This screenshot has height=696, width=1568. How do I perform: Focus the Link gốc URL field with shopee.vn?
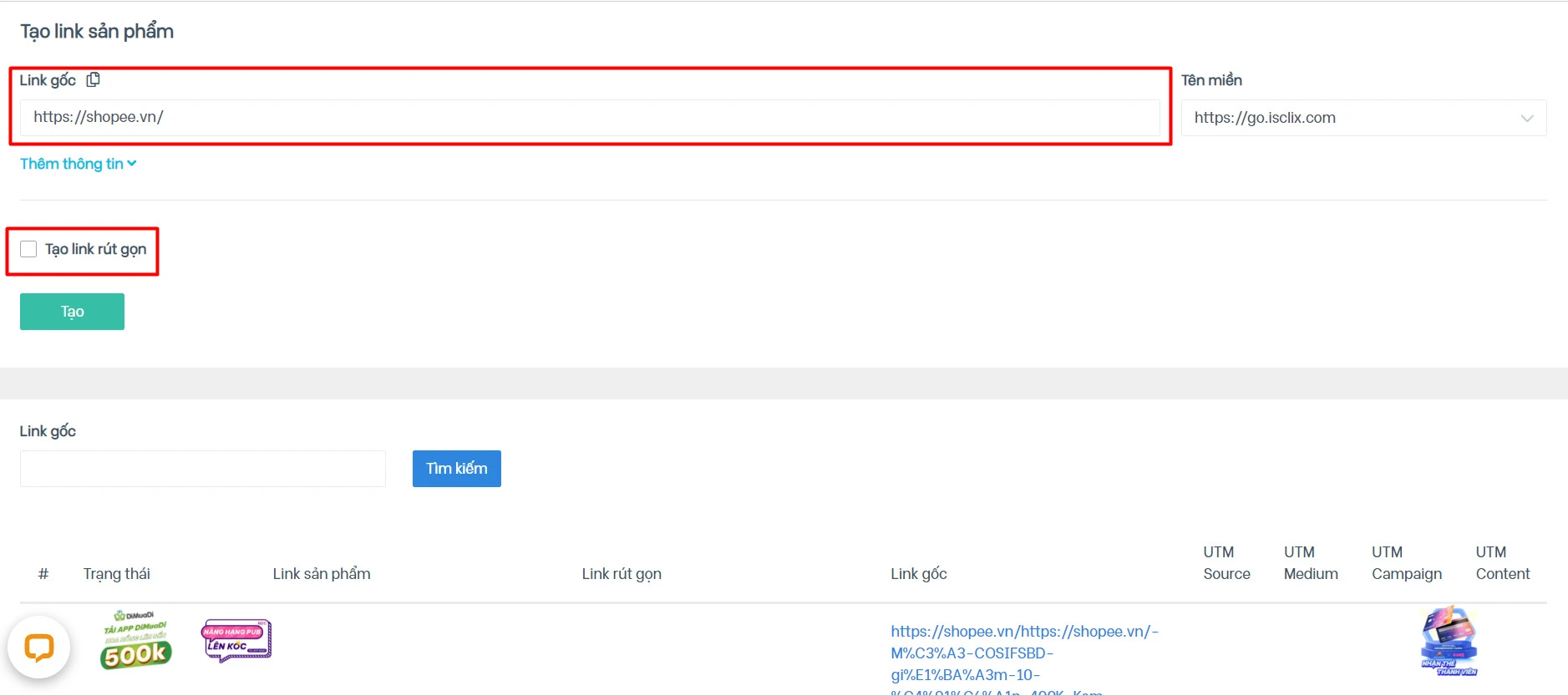(x=589, y=117)
